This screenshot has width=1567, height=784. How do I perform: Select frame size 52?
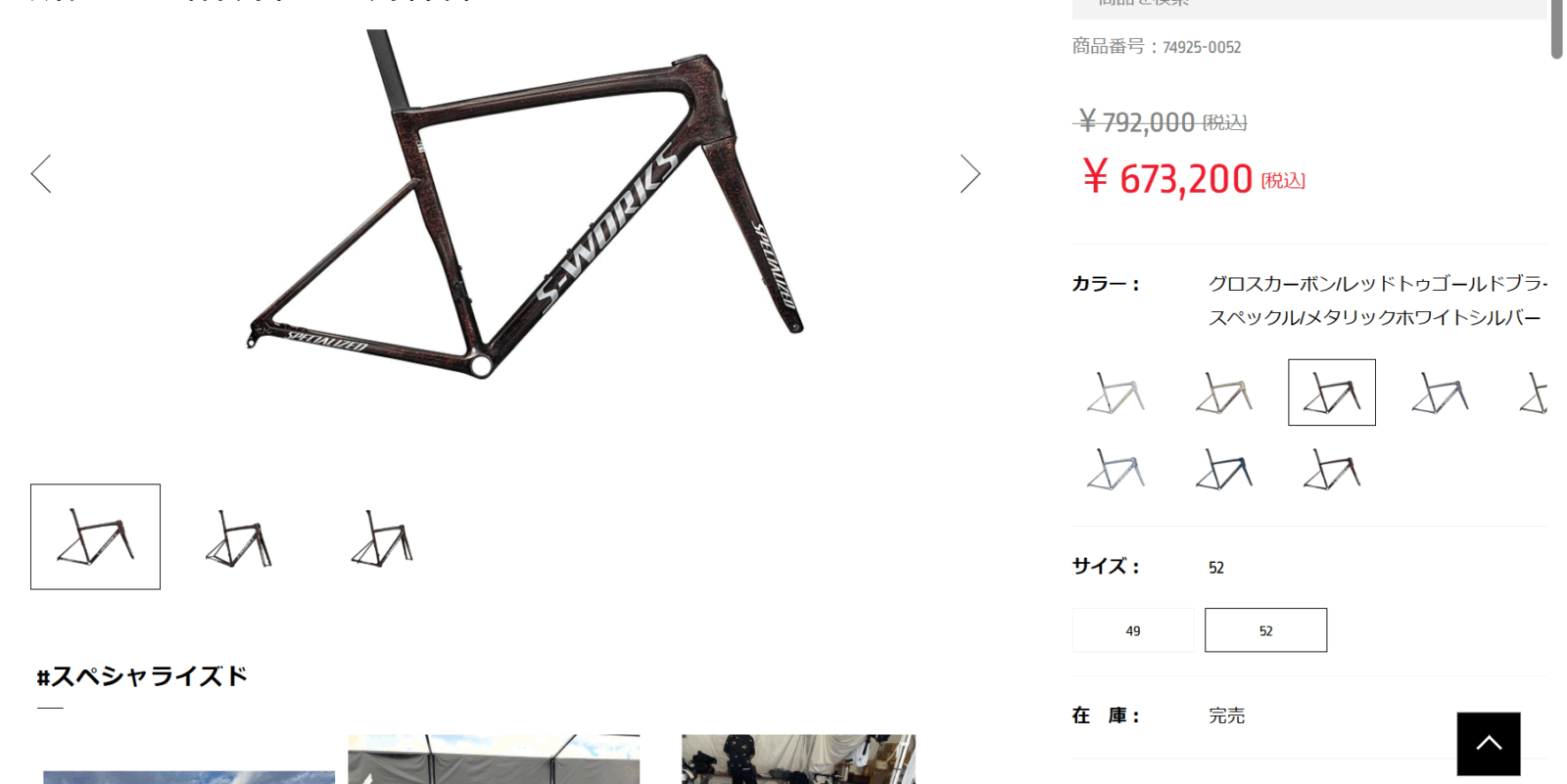[1265, 630]
